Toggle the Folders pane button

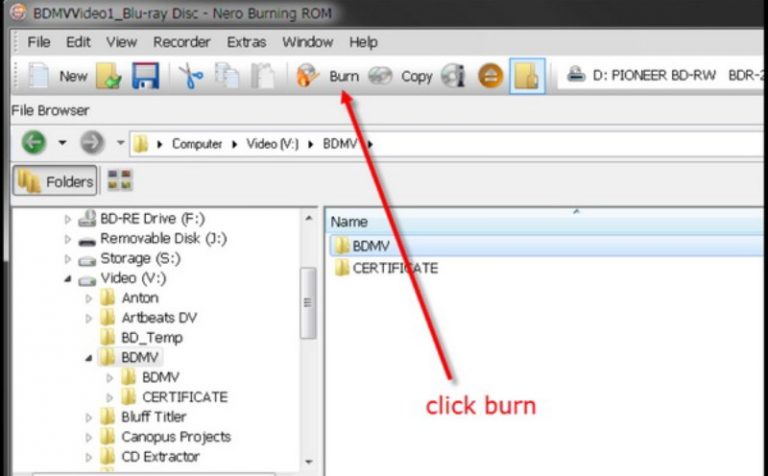[x=55, y=181]
